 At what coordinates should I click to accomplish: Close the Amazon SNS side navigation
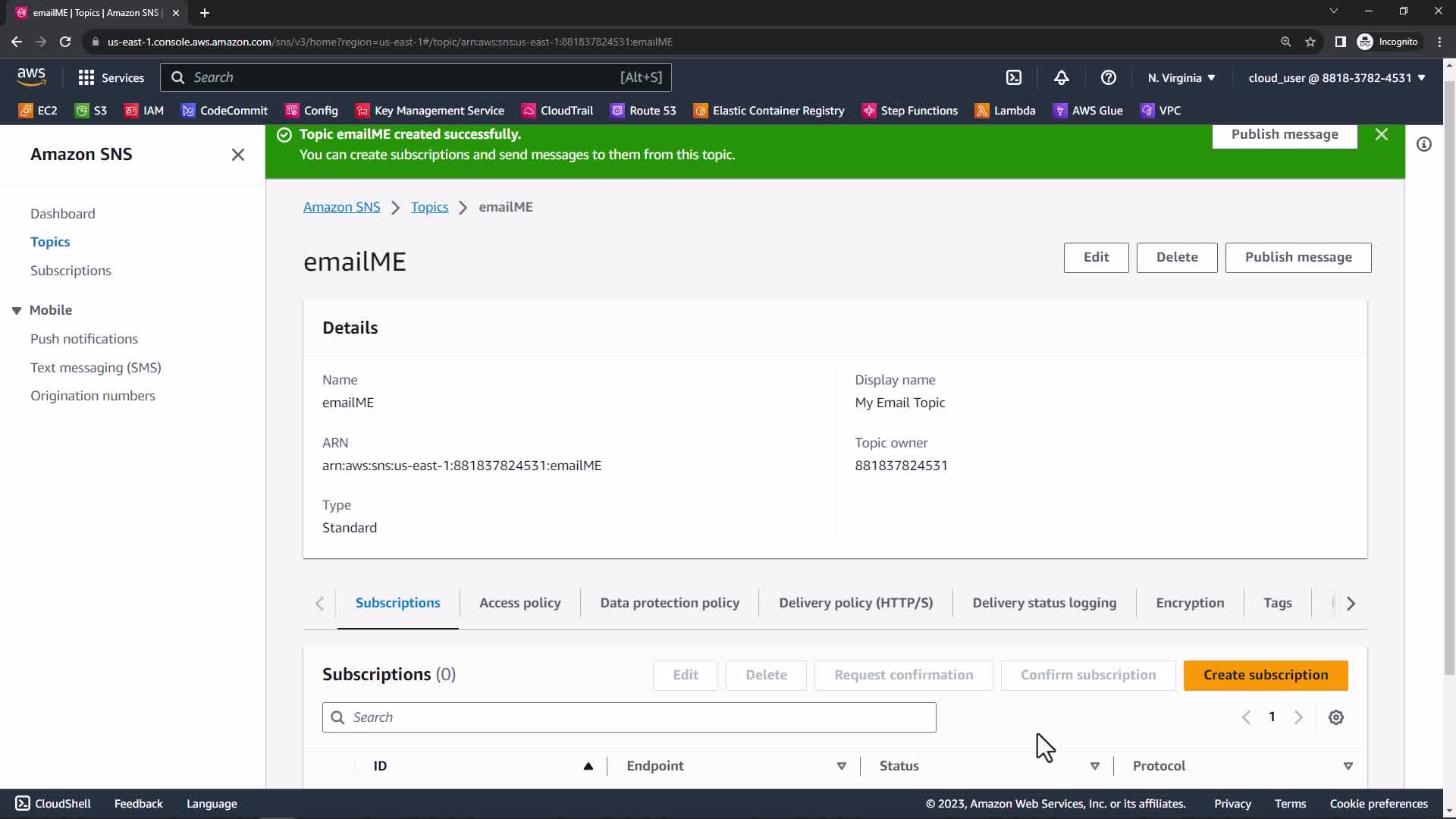(237, 155)
